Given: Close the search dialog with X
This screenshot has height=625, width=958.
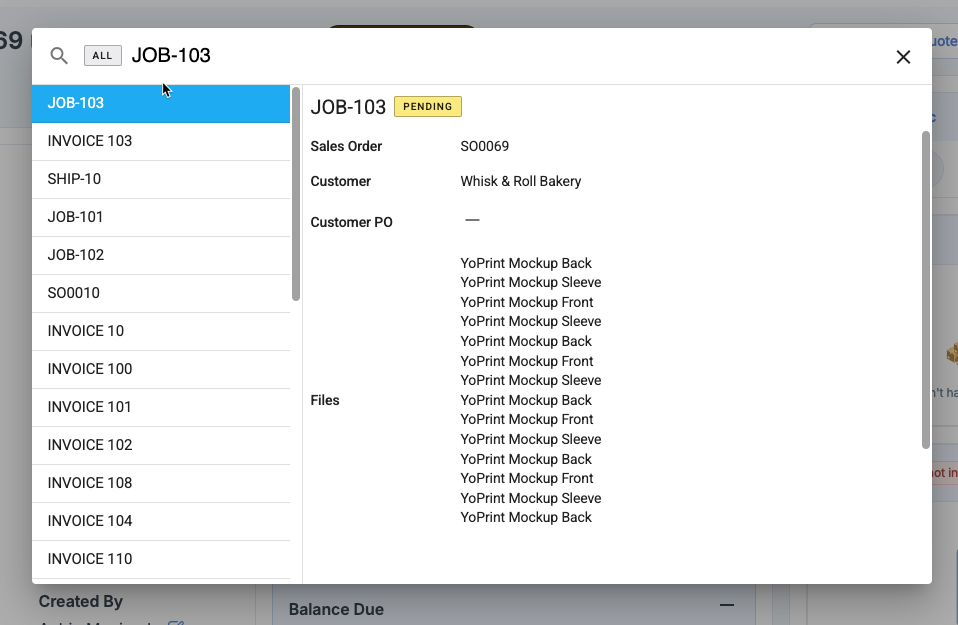Looking at the screenshot, I should point(903,57).
